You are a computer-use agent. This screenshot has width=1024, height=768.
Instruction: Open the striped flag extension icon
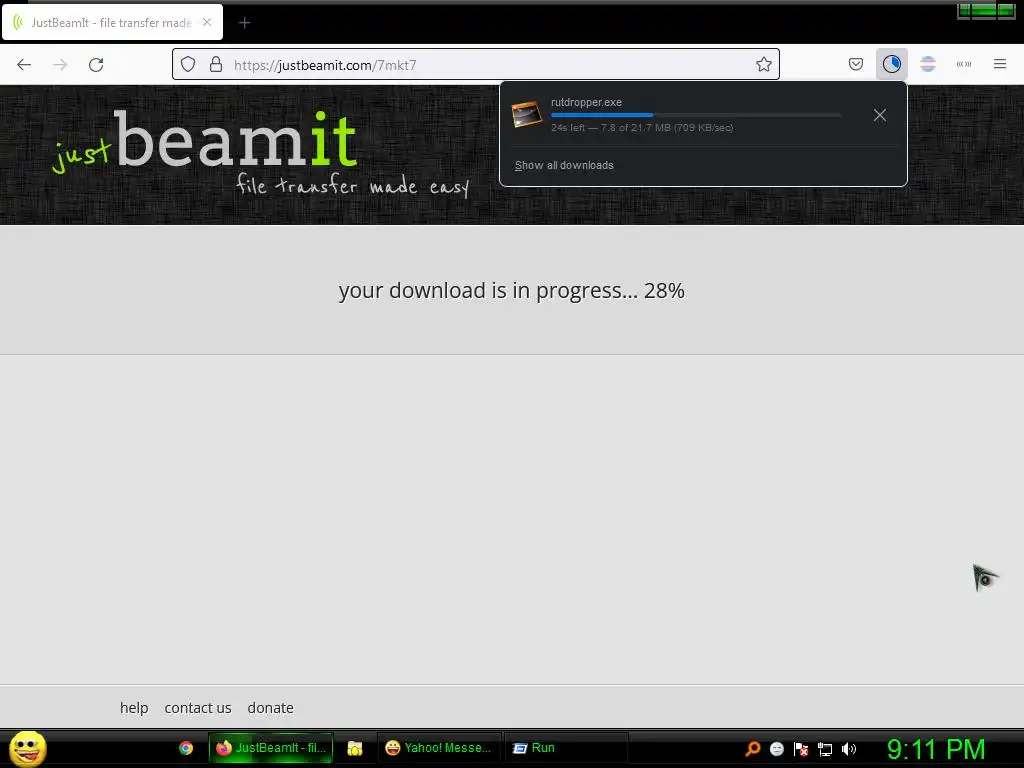tap(927, 64)
